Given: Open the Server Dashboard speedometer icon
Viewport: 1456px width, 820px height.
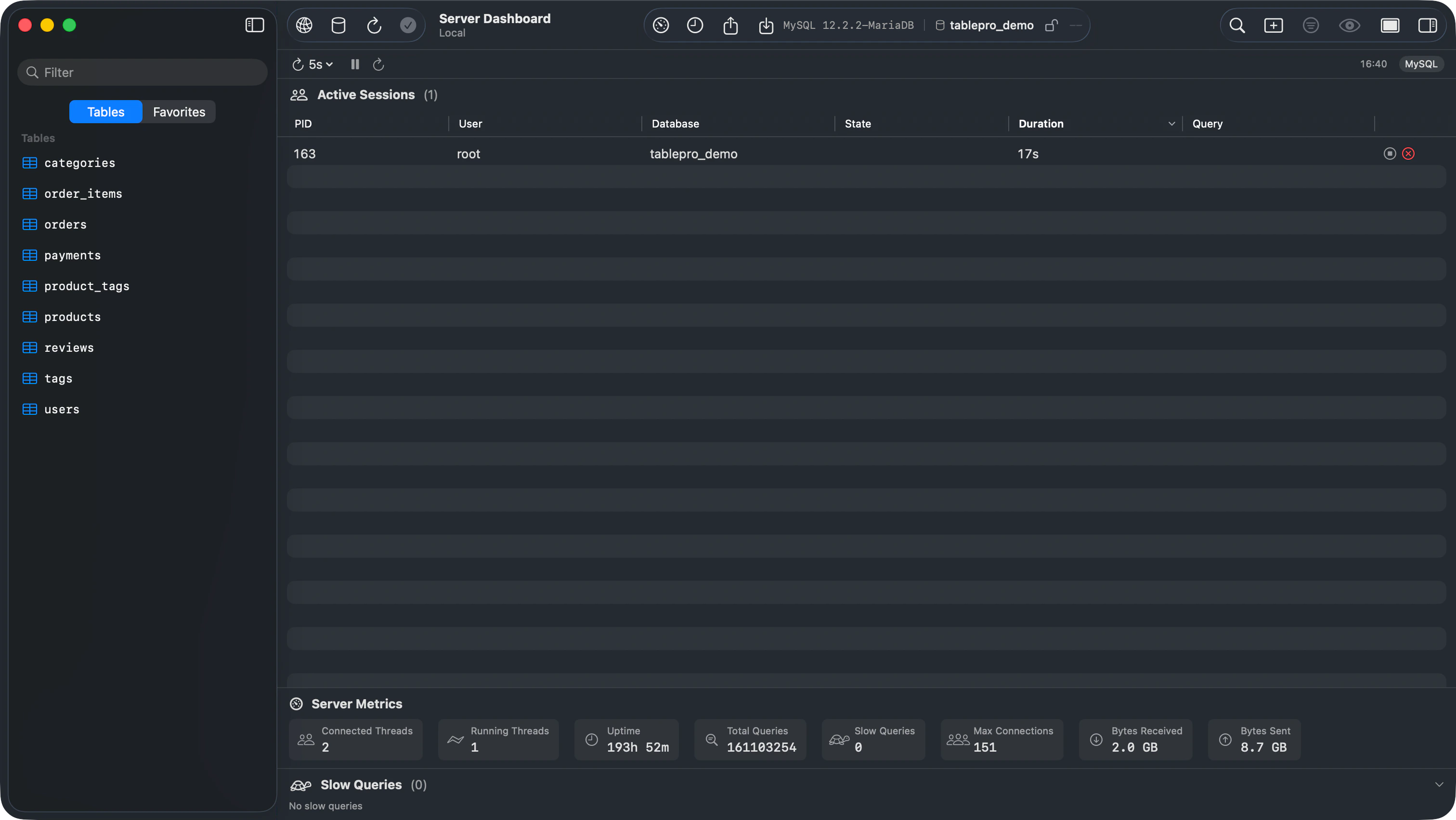Looking at the screenshot, I should (660, 25).
